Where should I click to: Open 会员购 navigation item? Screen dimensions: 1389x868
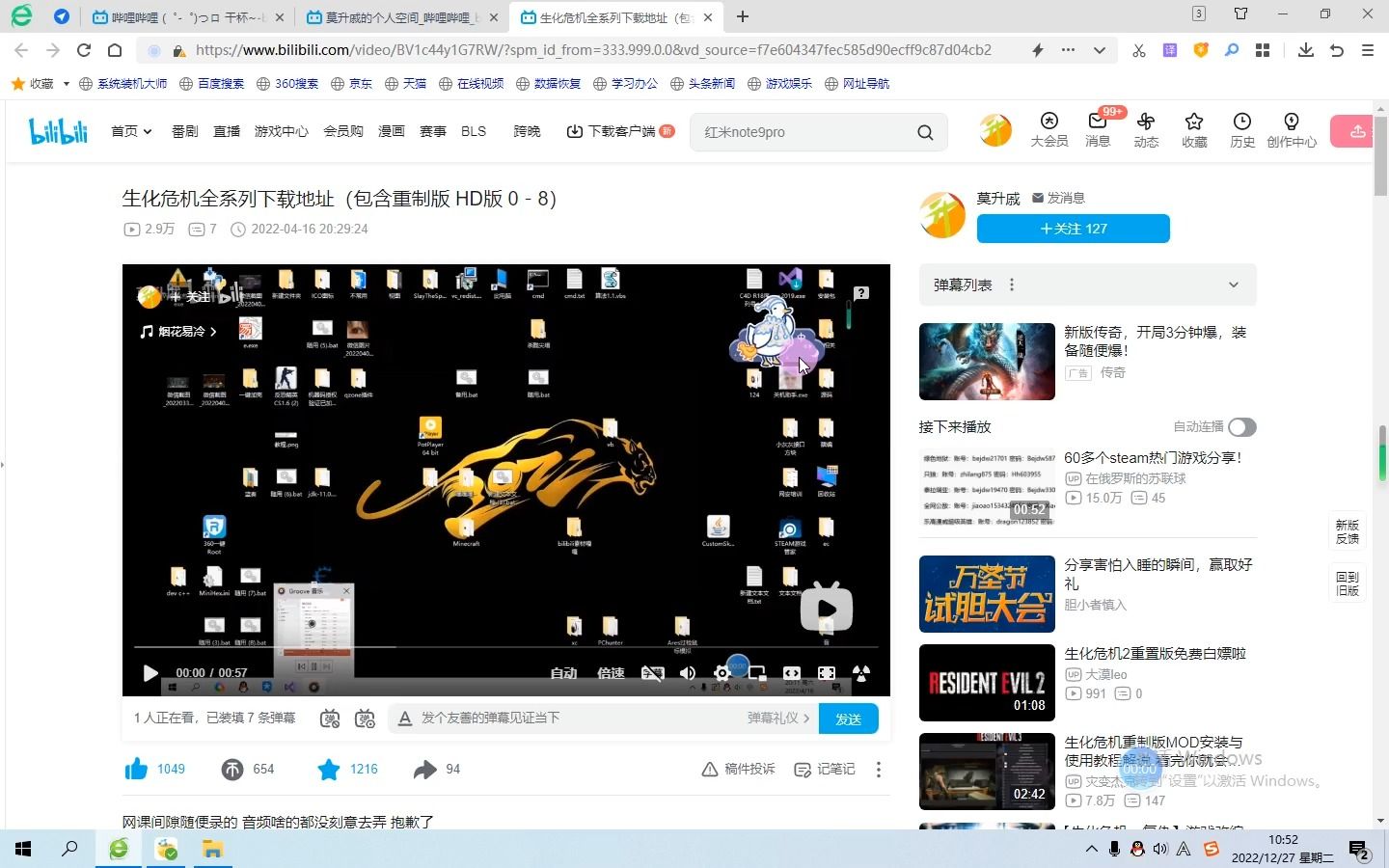click(343, 131)
